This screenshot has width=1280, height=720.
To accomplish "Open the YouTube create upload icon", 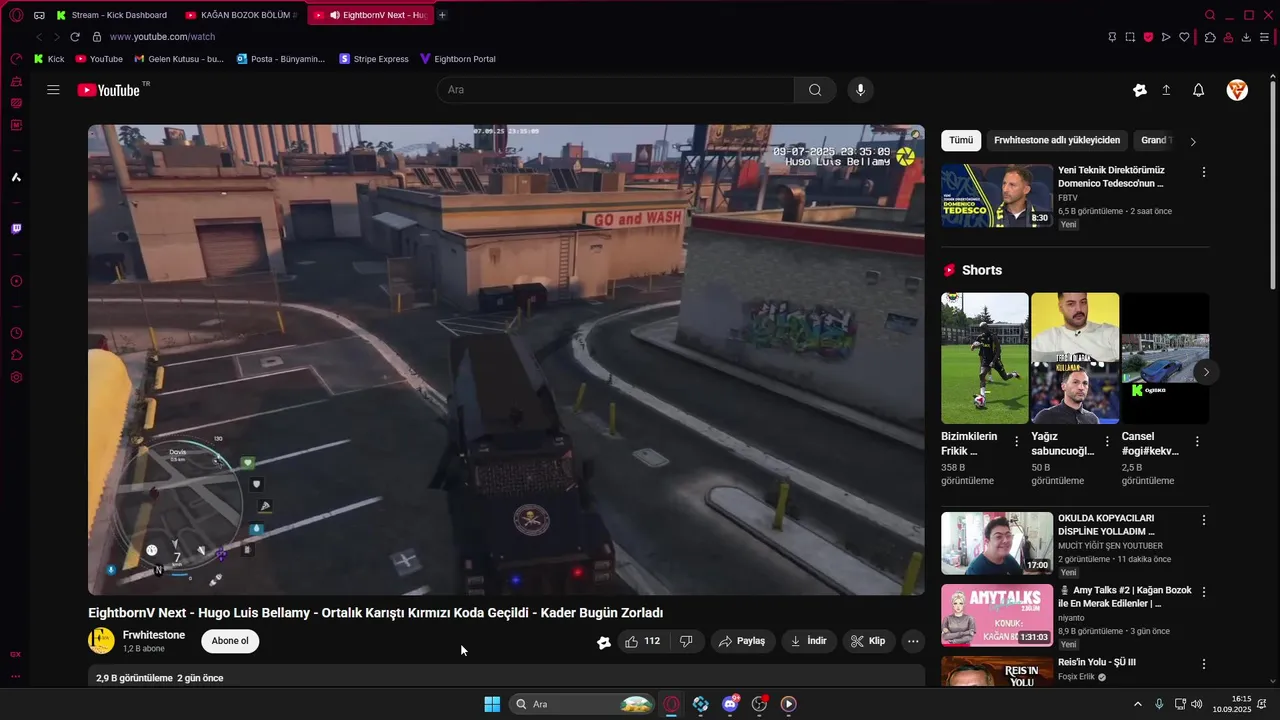I will (x=1166, y=90).
